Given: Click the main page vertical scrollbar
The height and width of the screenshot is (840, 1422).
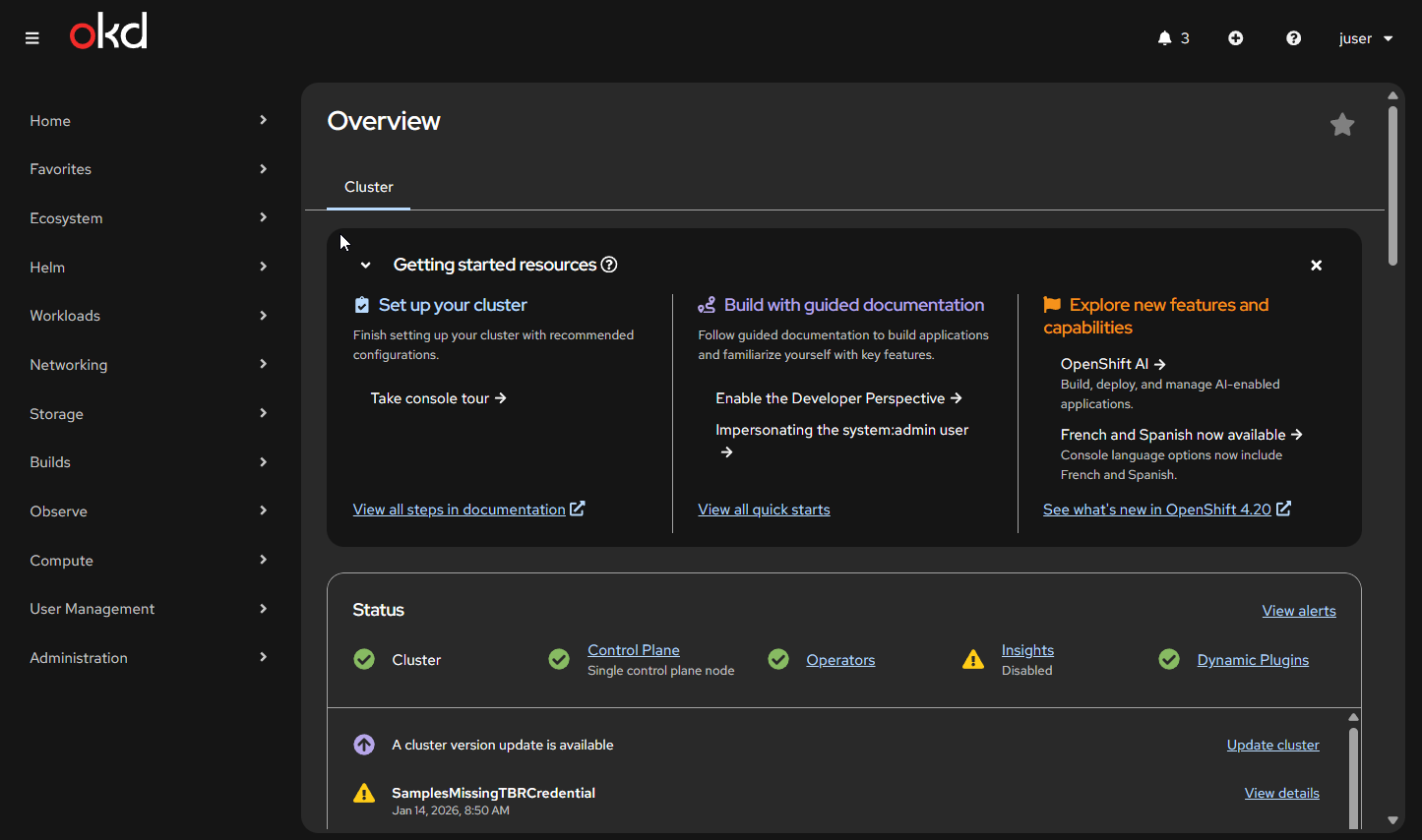Looking at the screenshot, I should pyautogui.click(x=1392, y=187).
